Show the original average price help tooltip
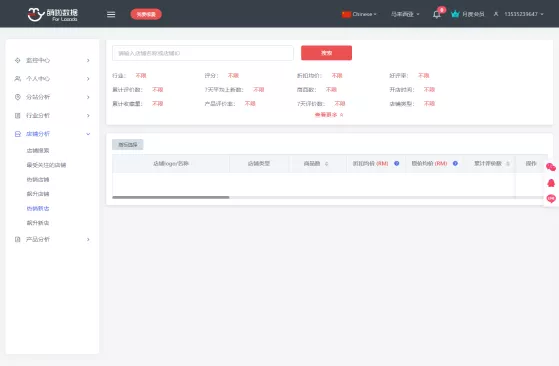Screen dimensions: 559x366 (455, 164)
